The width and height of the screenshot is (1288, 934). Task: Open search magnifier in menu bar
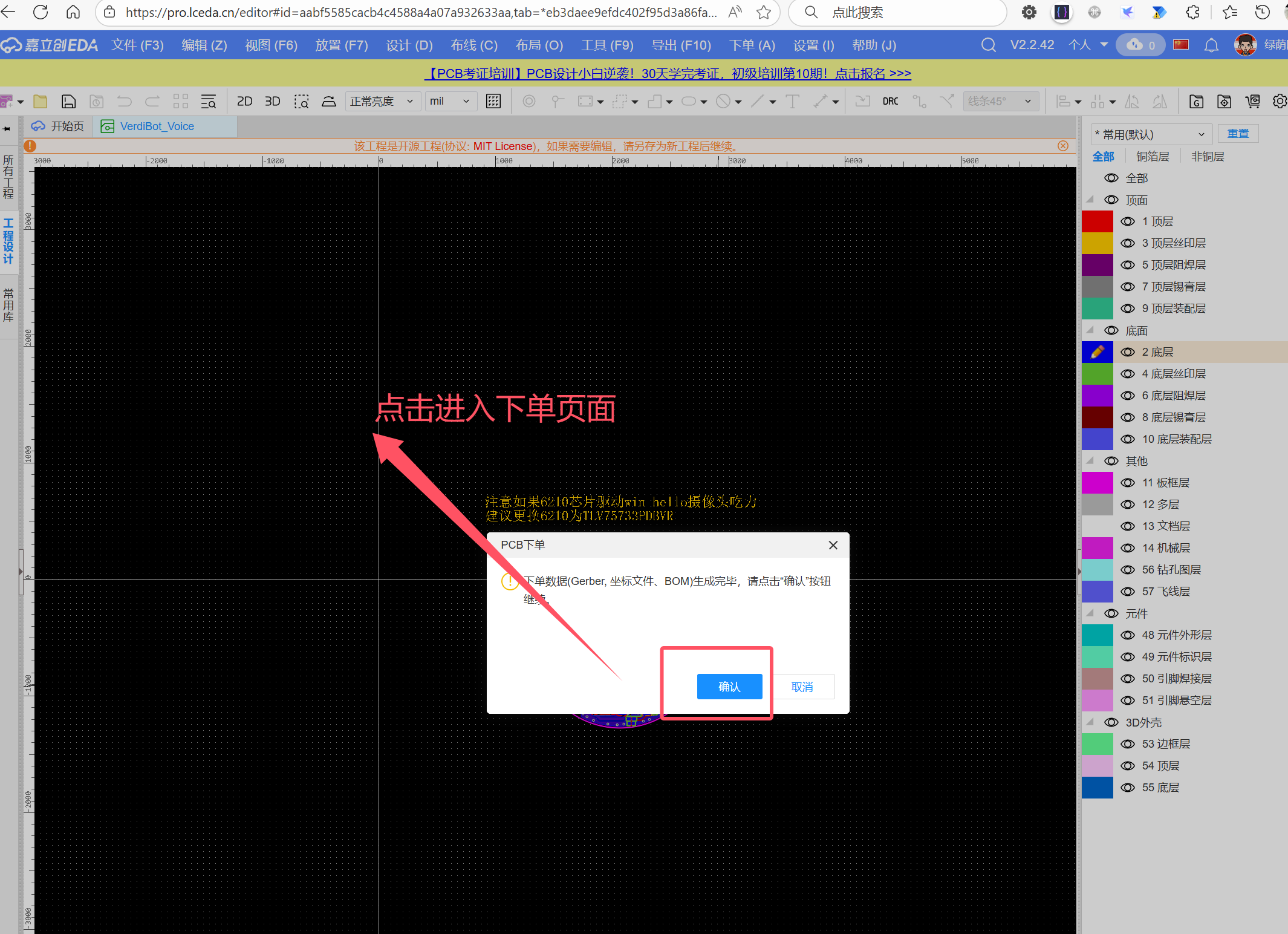click(x=988, y=45)
